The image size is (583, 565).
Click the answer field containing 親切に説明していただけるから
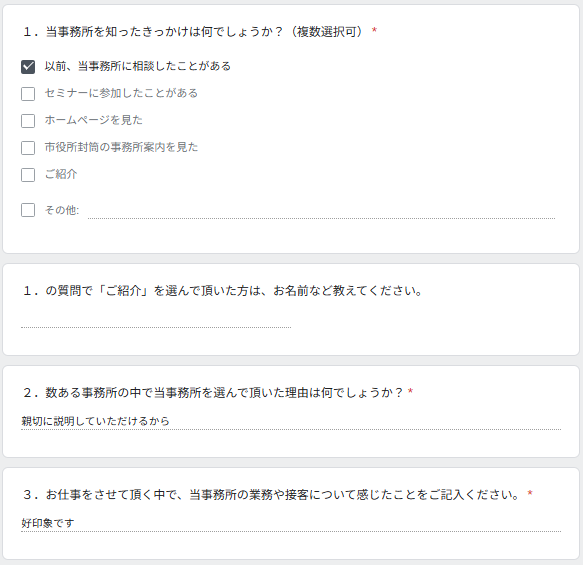pyautogui.click(x=291, y=422)
